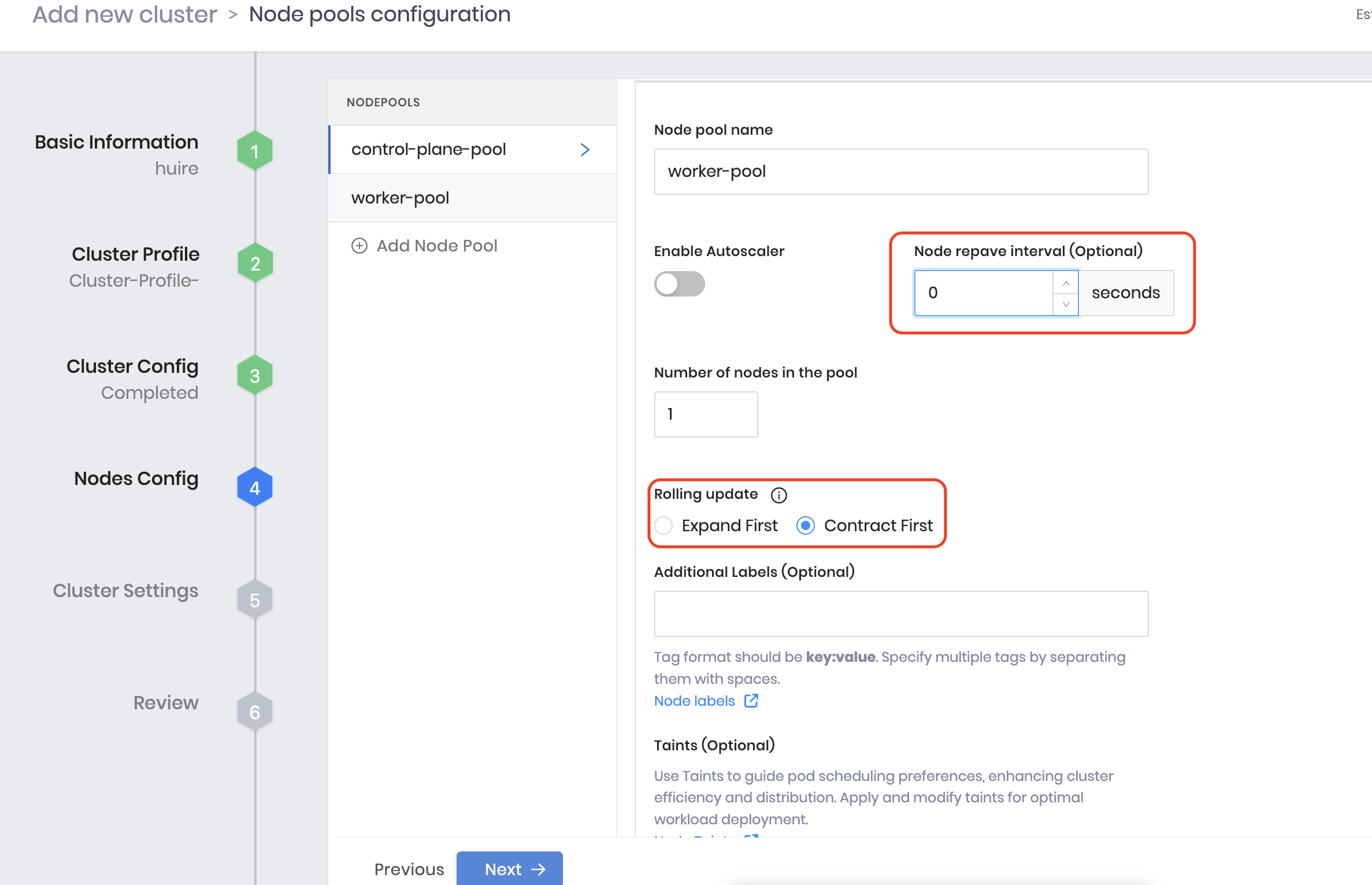Jump to the Cluster Settings step
1372x885 pixels.
pos(254,598)
